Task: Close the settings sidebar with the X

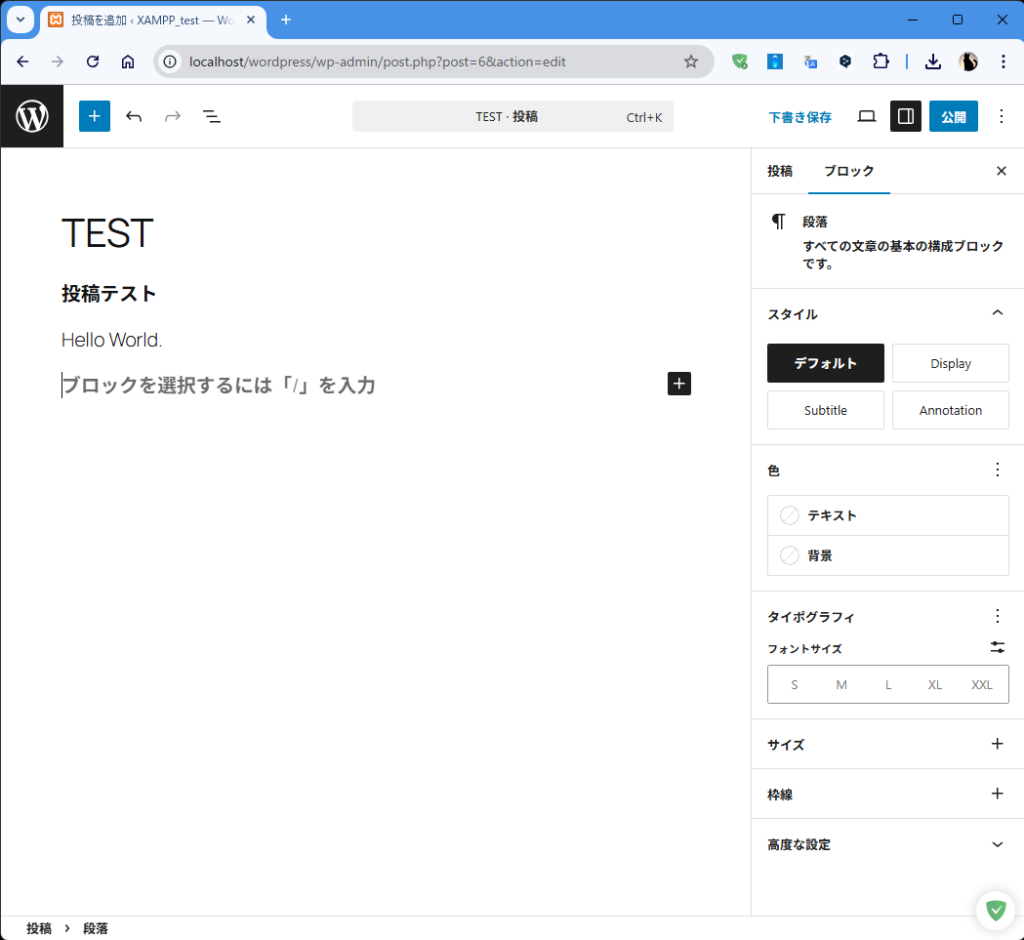Action: (x=1001, y=171)
